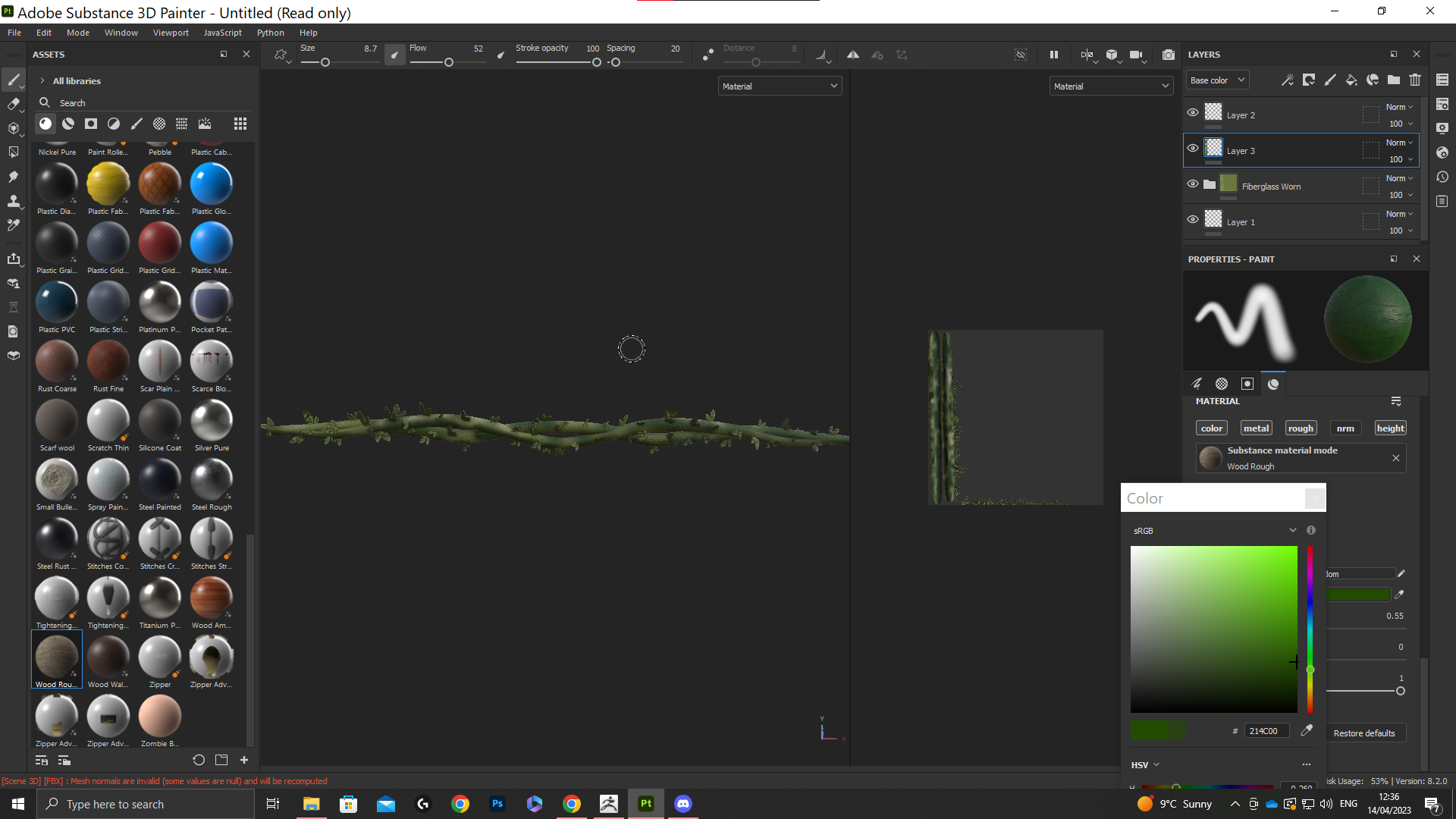This screenshot has width=1456, height=819.
Task: Toggle the metal channel button
Action: (1257, 428)
